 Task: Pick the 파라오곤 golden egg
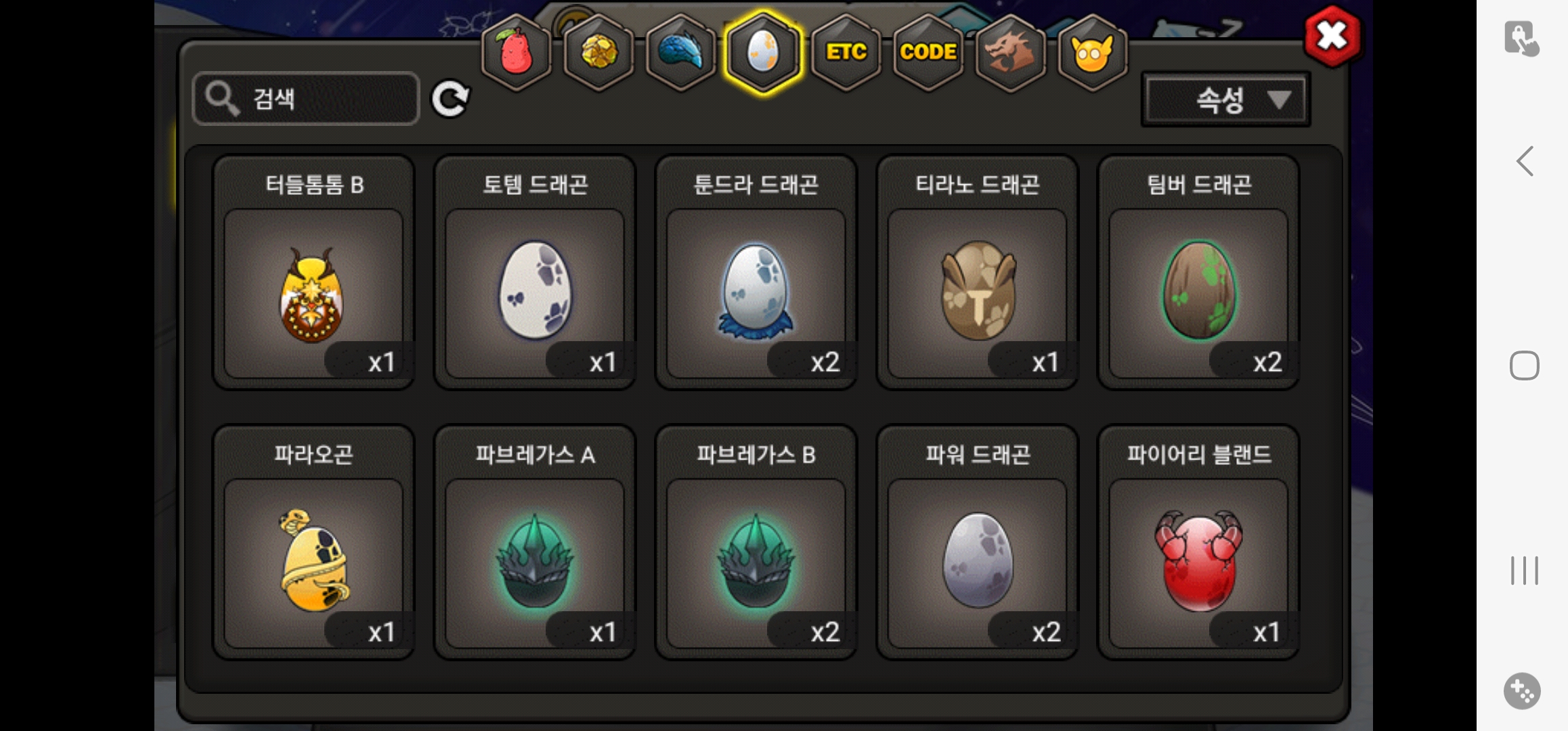pyautogui.click(x=313, y=542)
